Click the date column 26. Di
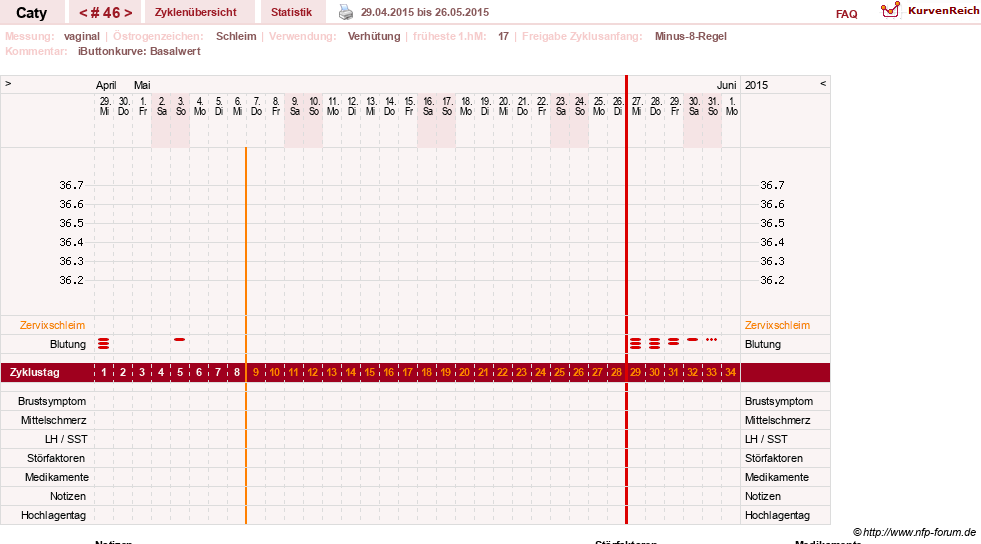The height and width of the screenshot is (544, 981). coord(618,106)
